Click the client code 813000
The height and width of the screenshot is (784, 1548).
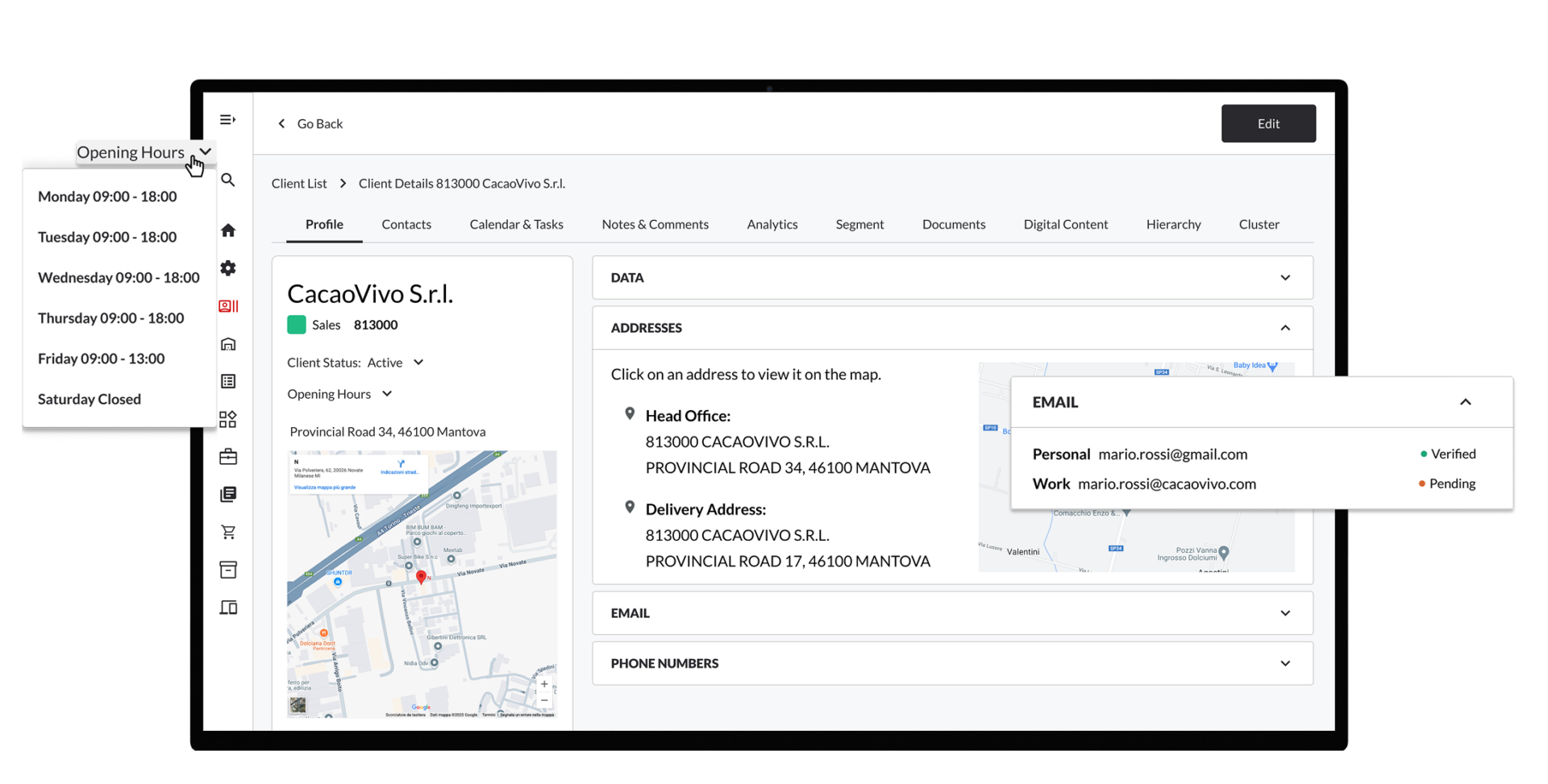pos(376,326)
